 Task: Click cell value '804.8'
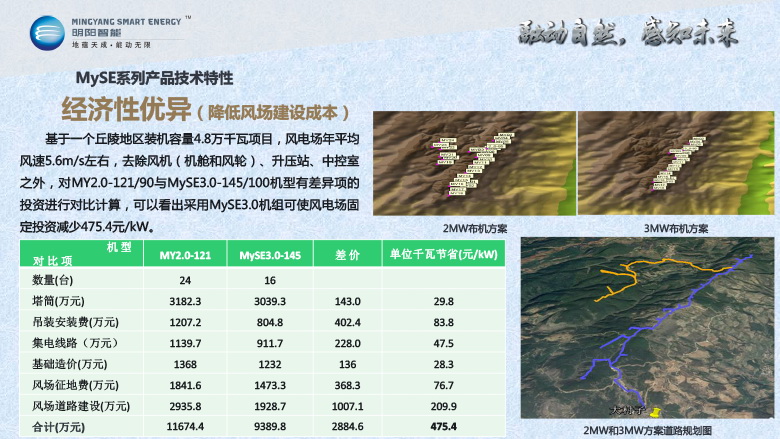click(x=270, y=322)
